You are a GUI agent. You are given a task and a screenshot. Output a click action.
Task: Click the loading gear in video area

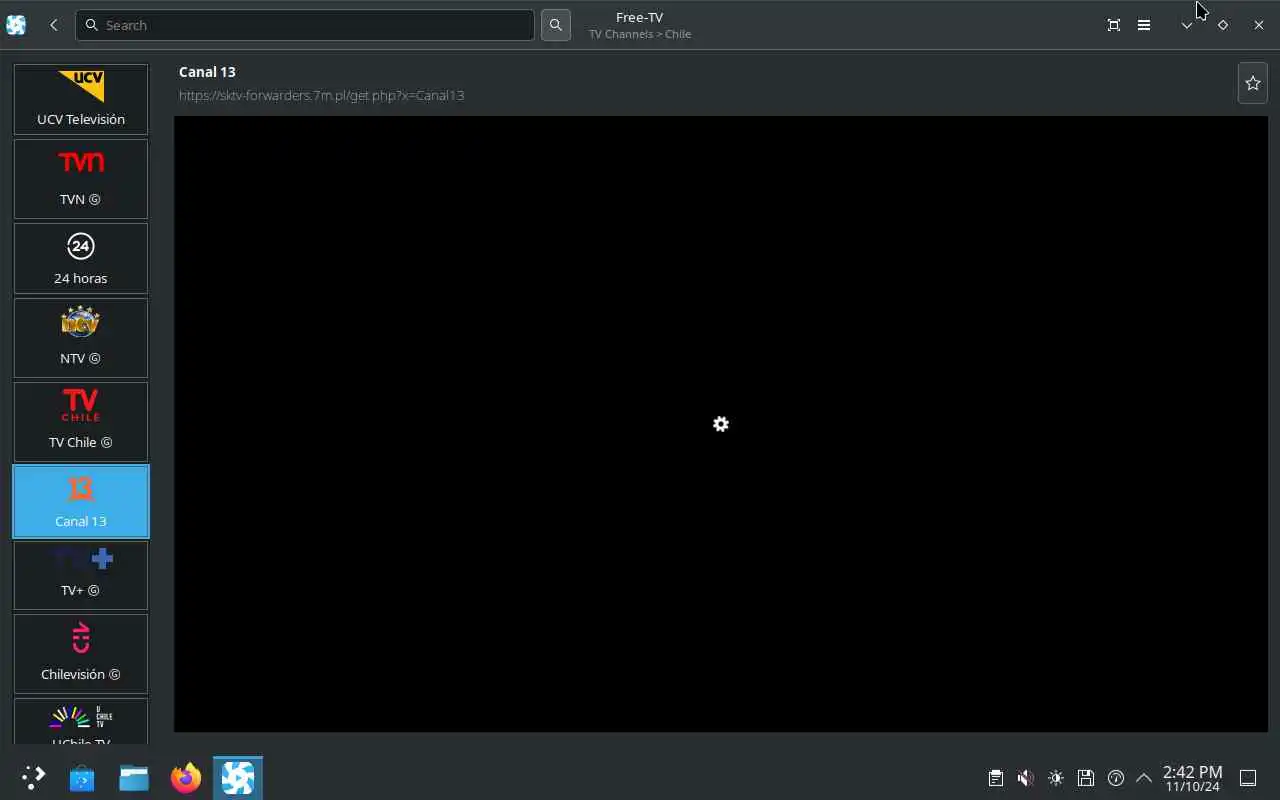tap(721, 424)
